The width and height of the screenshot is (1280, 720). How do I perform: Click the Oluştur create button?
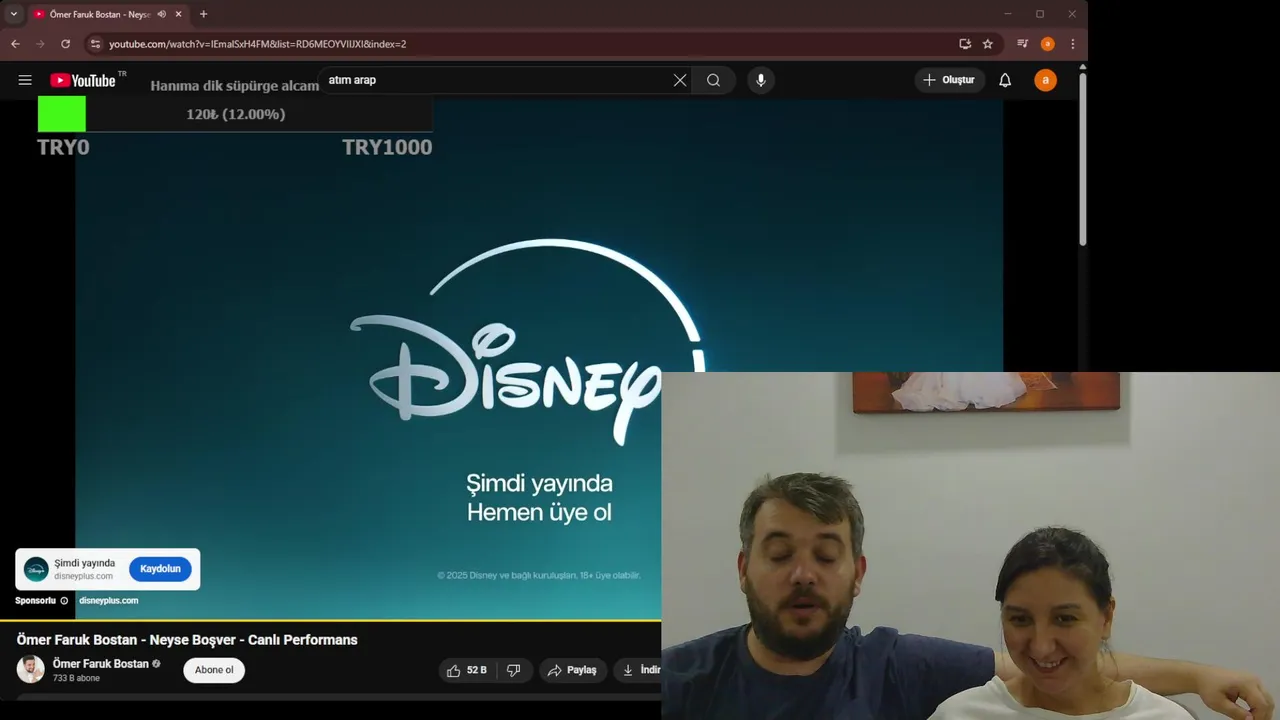pos(949,80)
